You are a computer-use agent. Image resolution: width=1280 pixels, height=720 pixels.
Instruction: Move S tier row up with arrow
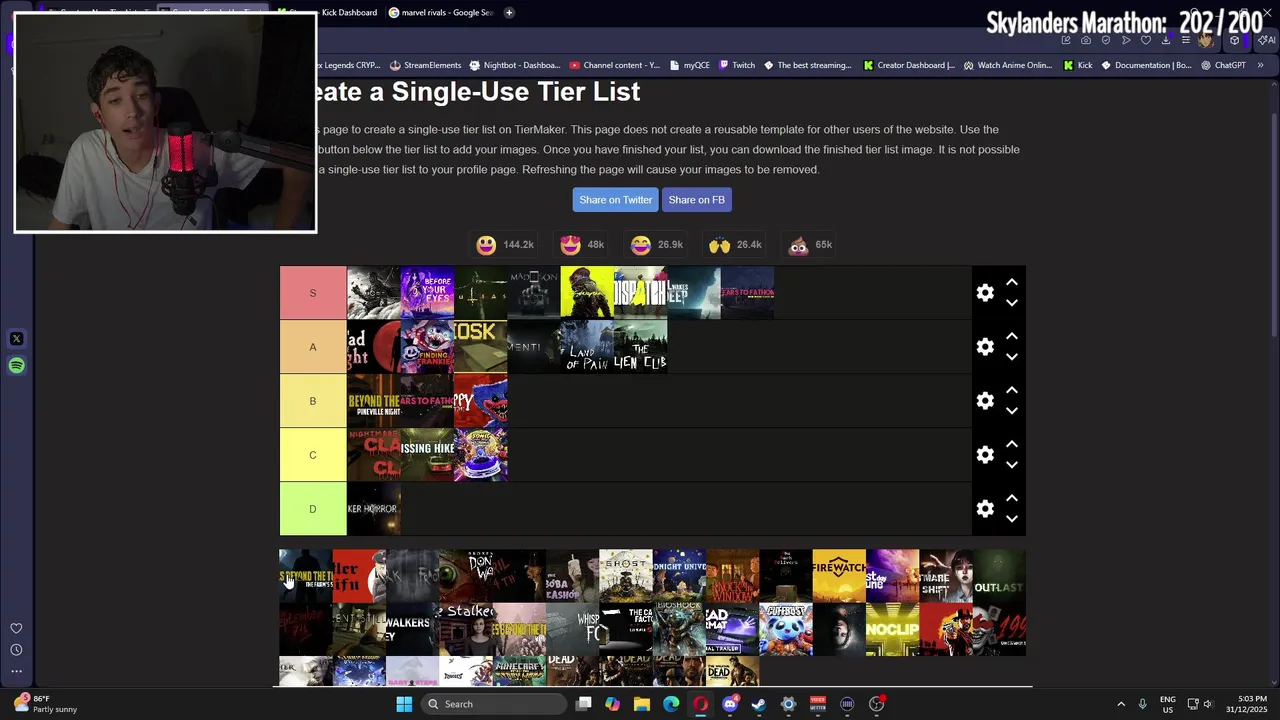coord(1011,283)
